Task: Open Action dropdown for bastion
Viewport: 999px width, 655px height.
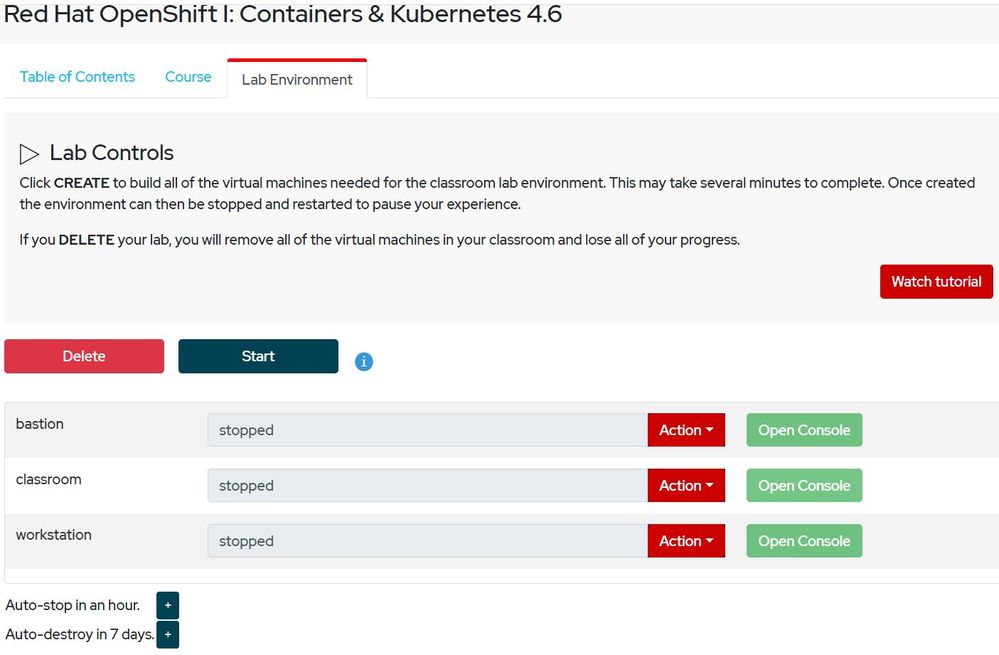Action: (686, 430)
